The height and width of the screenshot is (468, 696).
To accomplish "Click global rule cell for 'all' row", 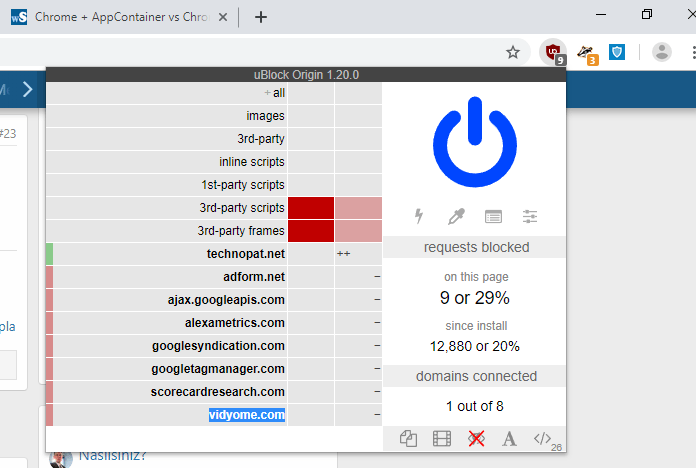I will click(311, 93).
